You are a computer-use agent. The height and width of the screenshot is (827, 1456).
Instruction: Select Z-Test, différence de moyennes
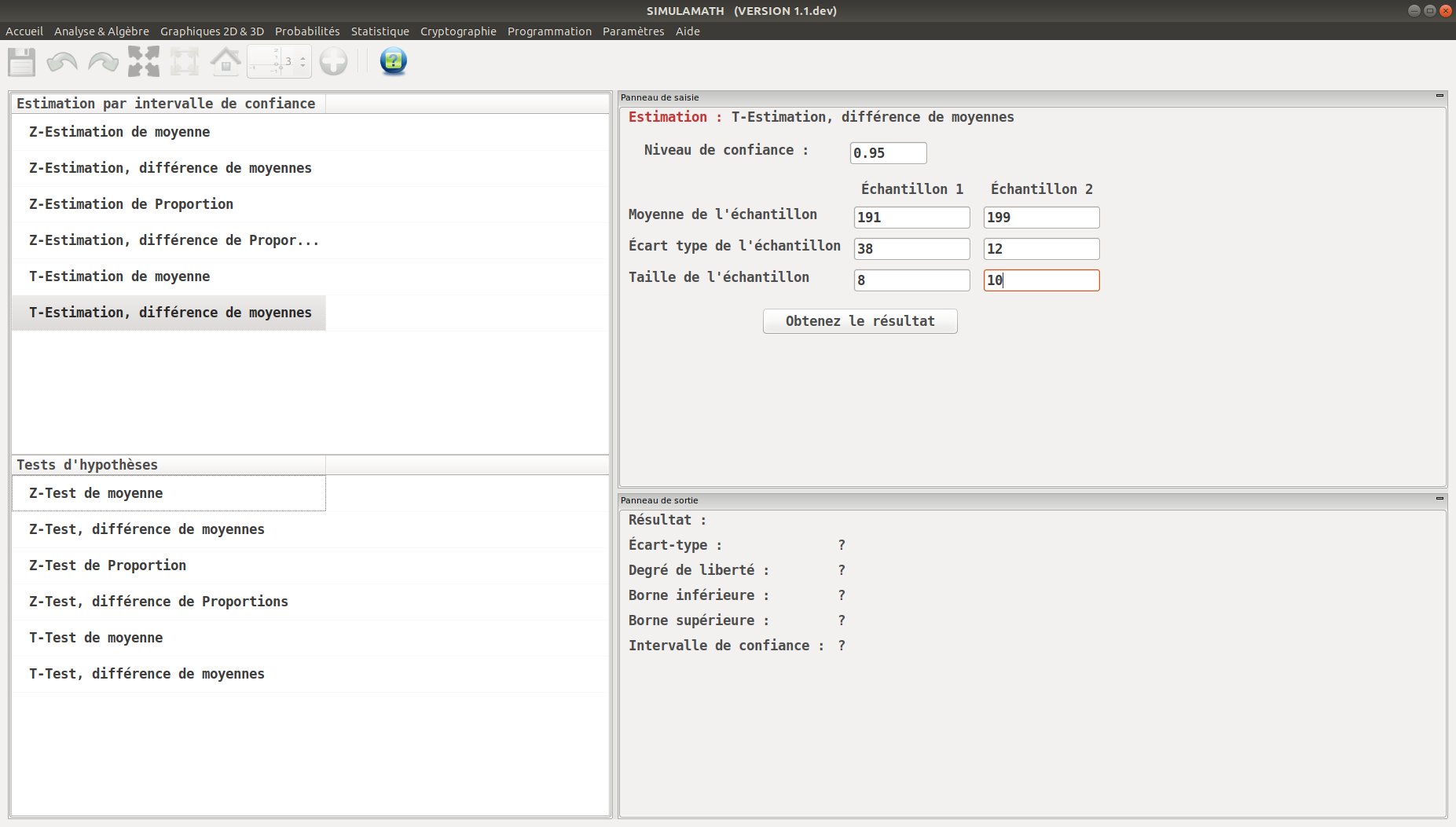169,529
